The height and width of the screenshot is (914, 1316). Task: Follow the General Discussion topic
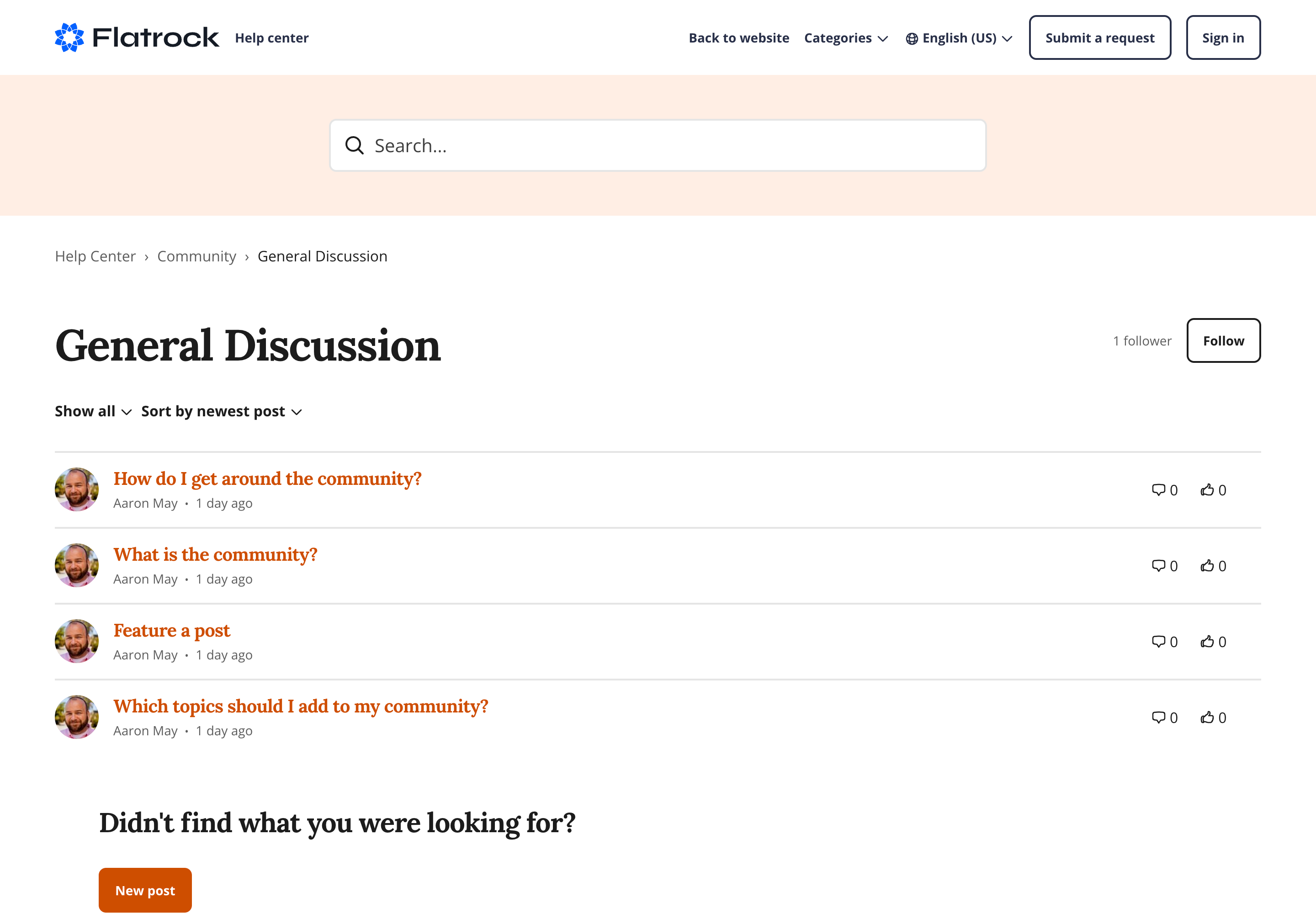1223,341
